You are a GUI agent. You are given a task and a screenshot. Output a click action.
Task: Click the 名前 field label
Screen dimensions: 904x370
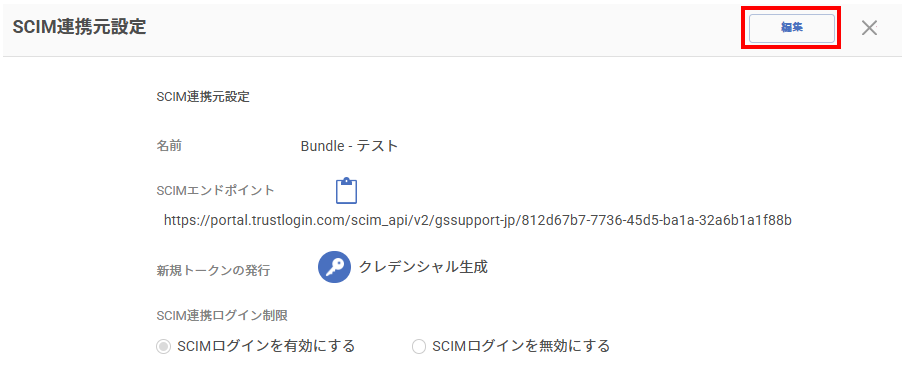[x=169, y=146]
